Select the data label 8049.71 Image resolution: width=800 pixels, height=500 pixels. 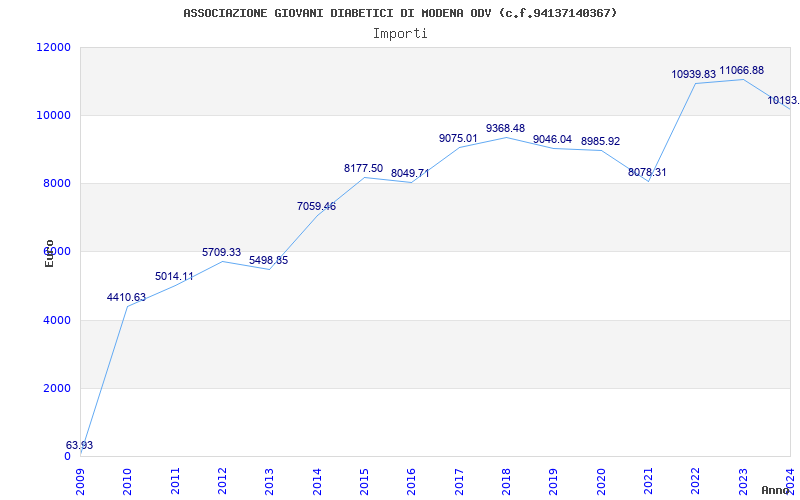click(410, 173)
